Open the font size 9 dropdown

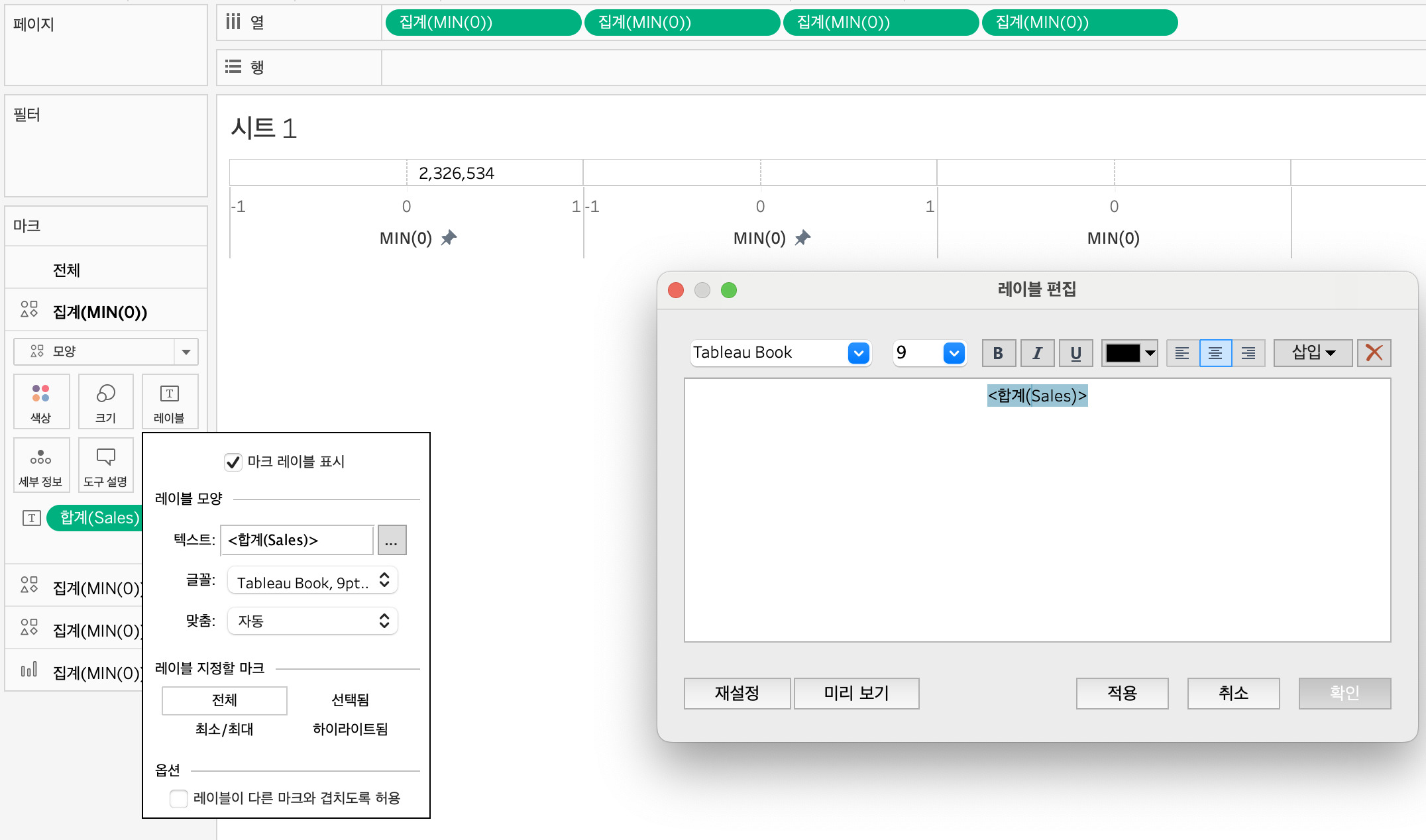coord(954,353)
